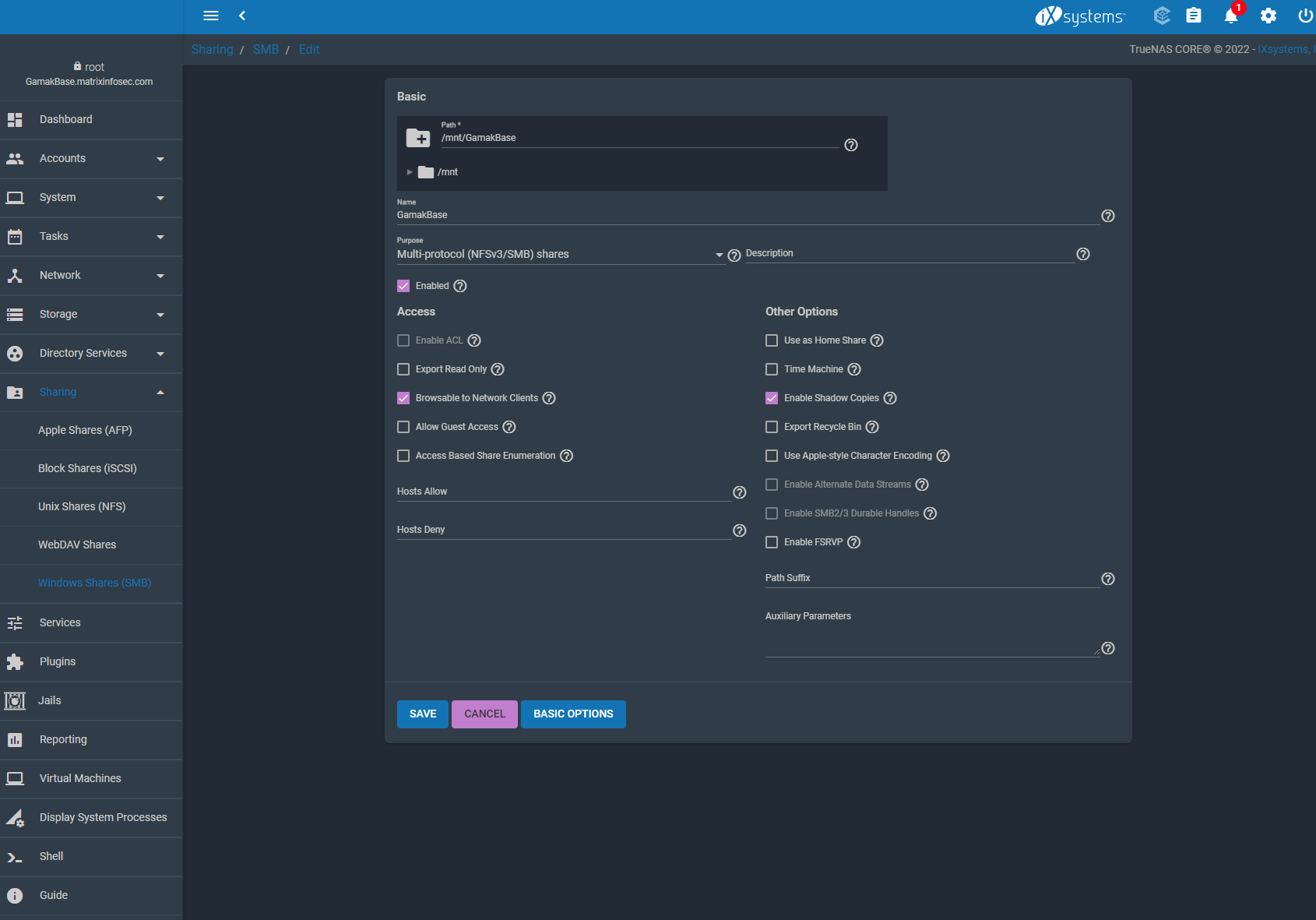Open Shell in sidebar
1316x920 pixels.
tap(91, 857)
